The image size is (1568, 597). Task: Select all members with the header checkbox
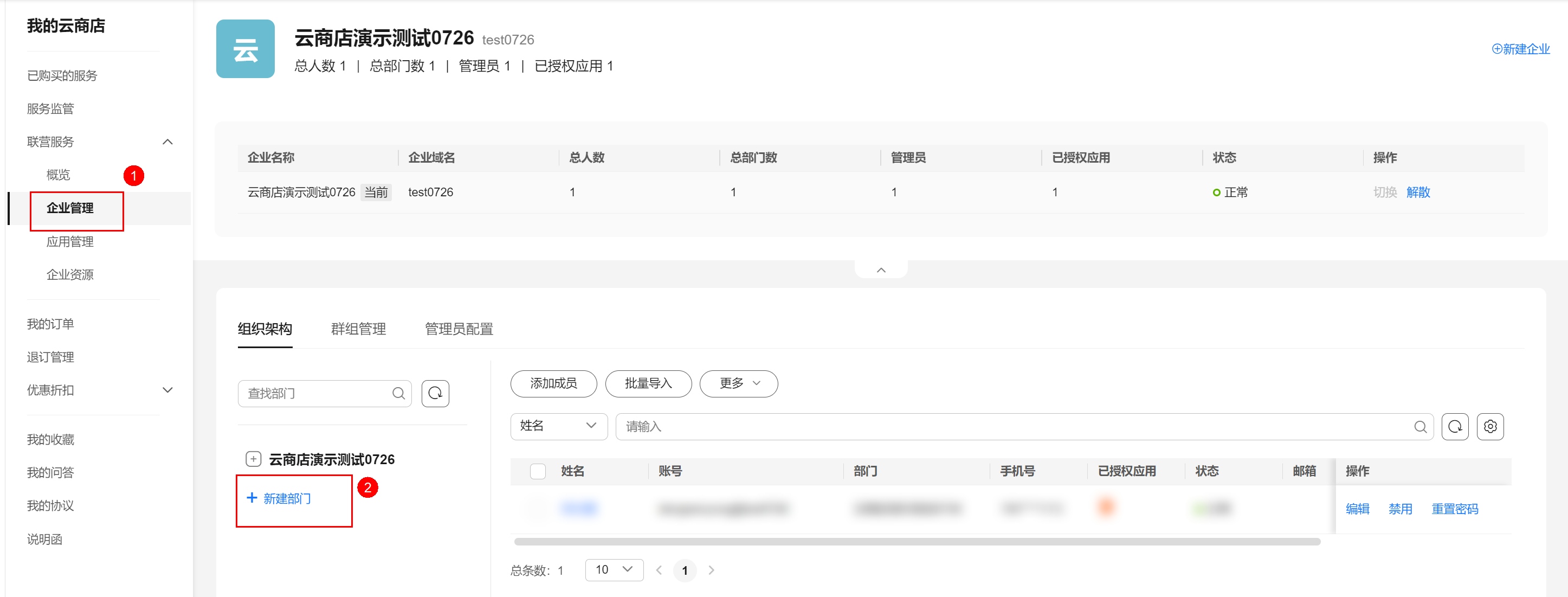click(538, 471)
